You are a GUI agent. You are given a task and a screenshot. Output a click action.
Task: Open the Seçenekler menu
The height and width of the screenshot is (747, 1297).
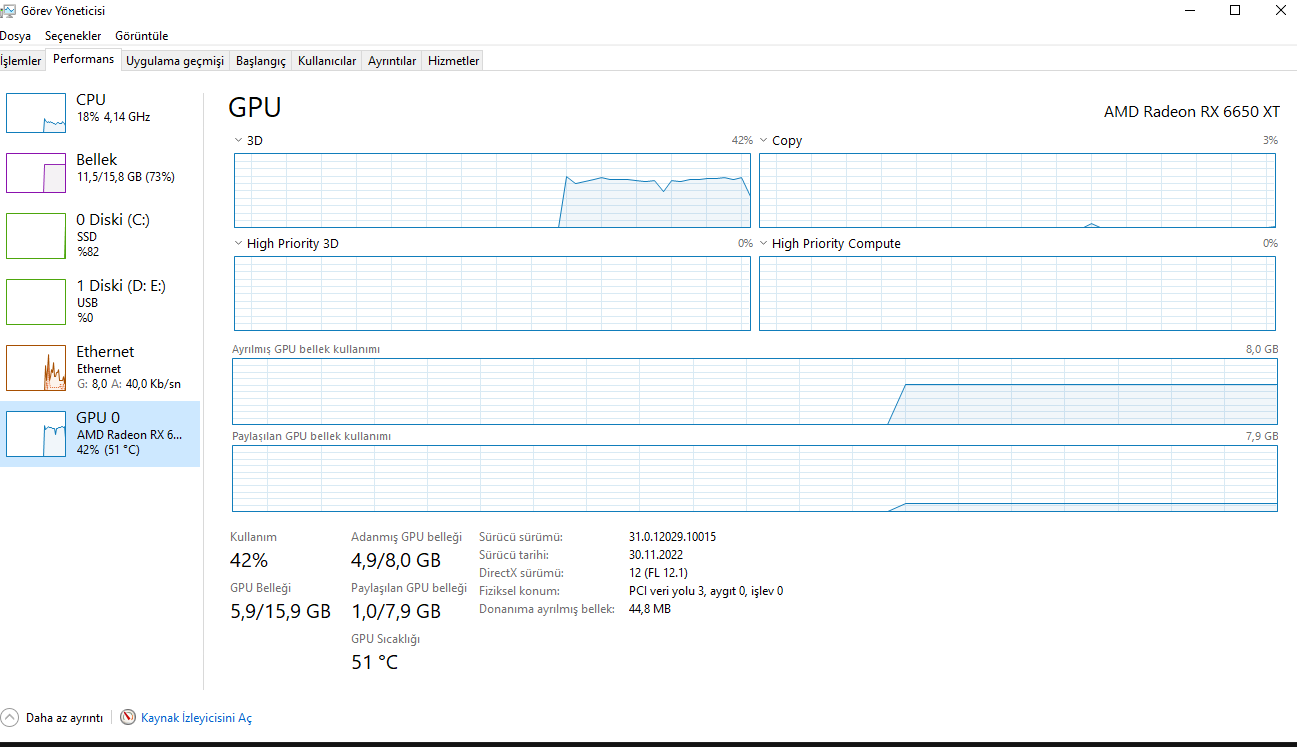[x=73, y=36]
